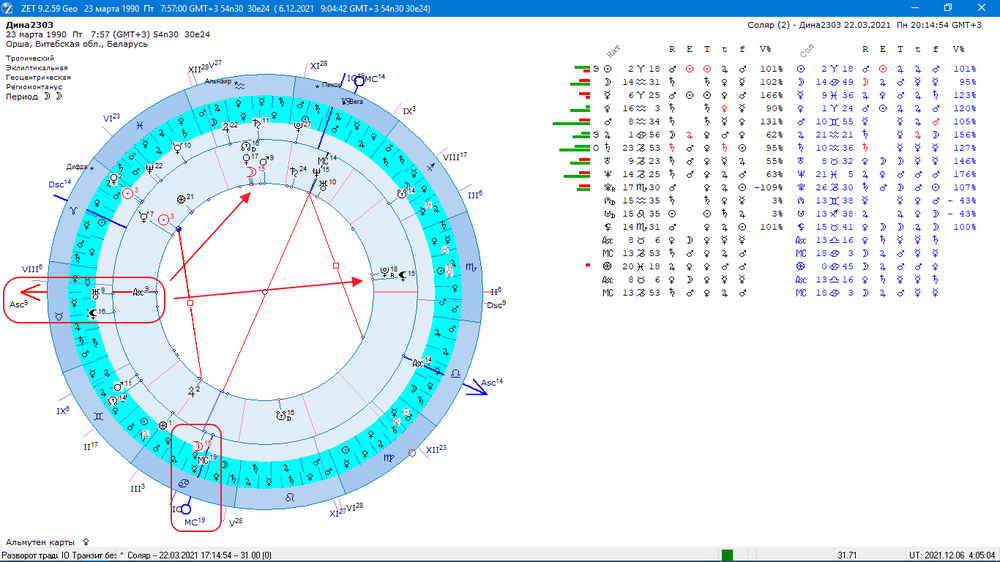Click the Gemini sign on the zodiac ring

point(98,416)
